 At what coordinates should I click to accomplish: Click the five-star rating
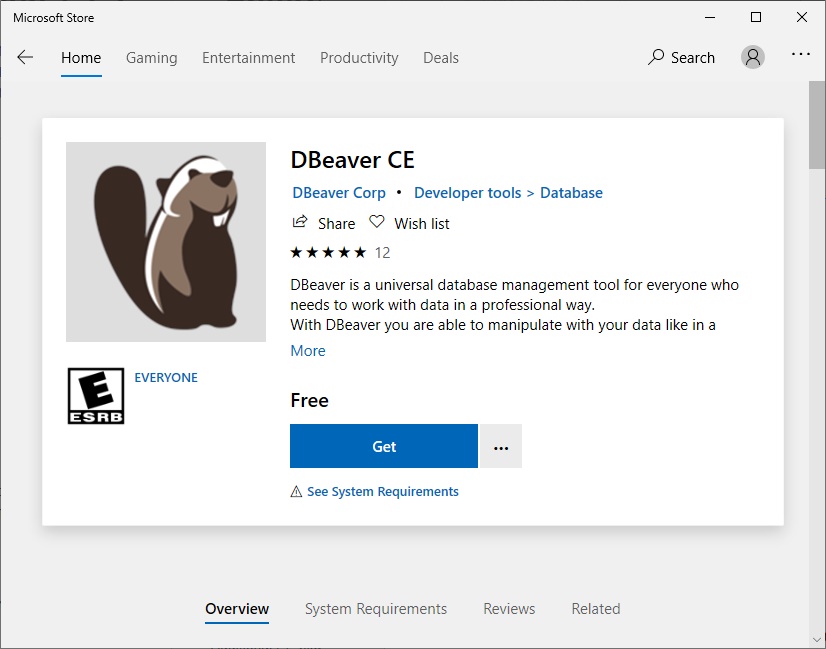click(328, 252)
